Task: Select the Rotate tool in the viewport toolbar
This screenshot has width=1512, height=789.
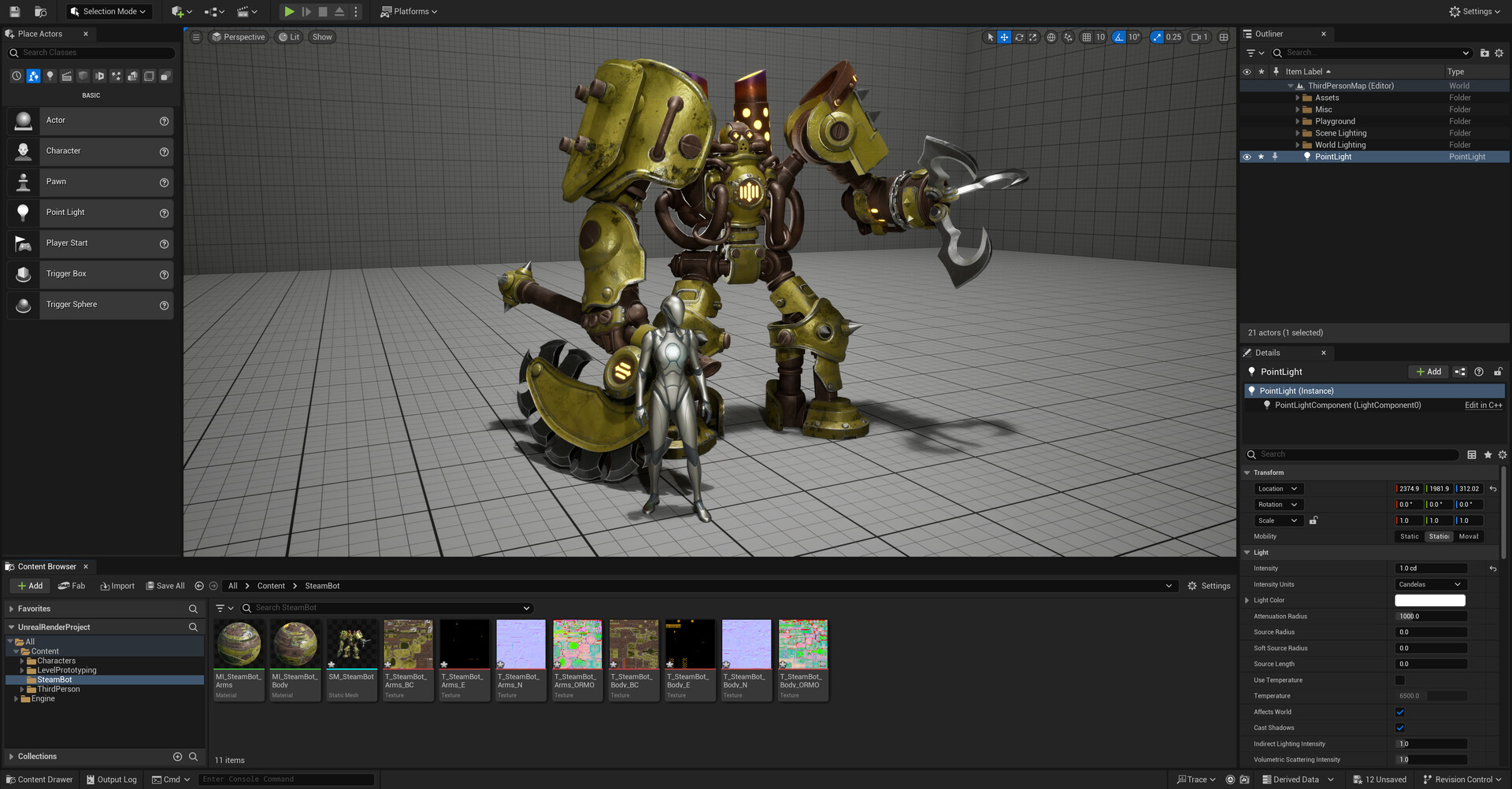Action: (1018, 37)
